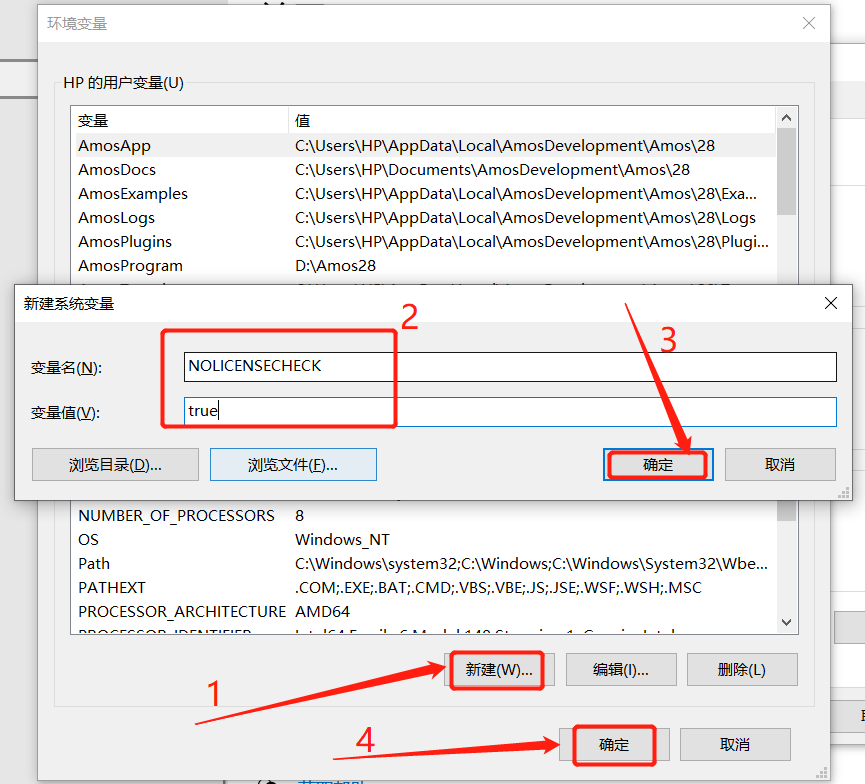Click 编辑(I)... under system variables
This screenshot has height=784, width=865.
[x=621, y=670]
